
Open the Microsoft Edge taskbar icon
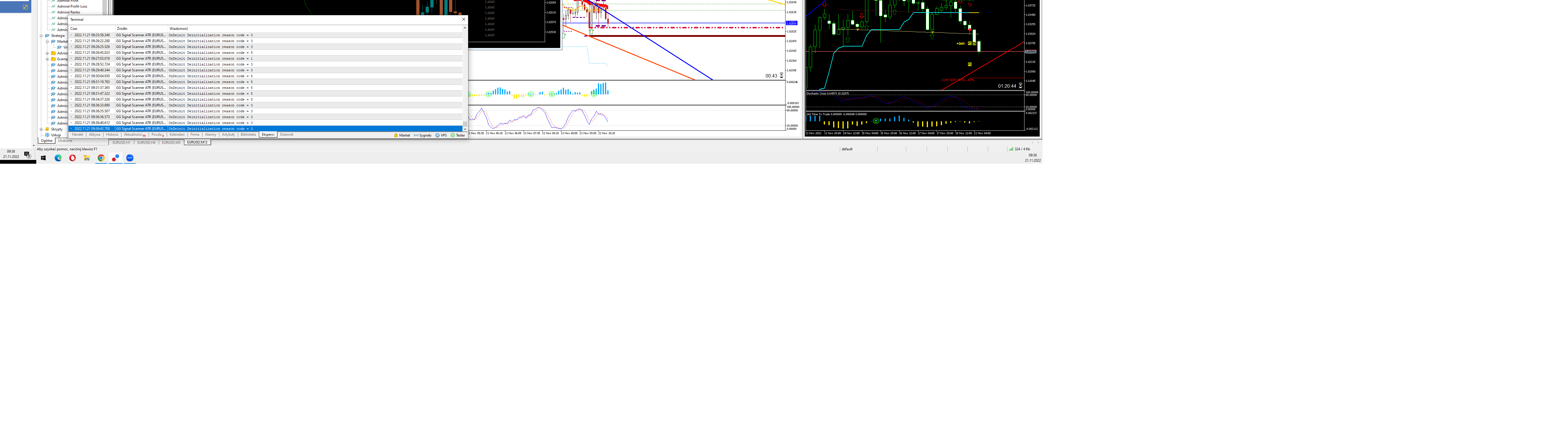[x=59, y=158]
